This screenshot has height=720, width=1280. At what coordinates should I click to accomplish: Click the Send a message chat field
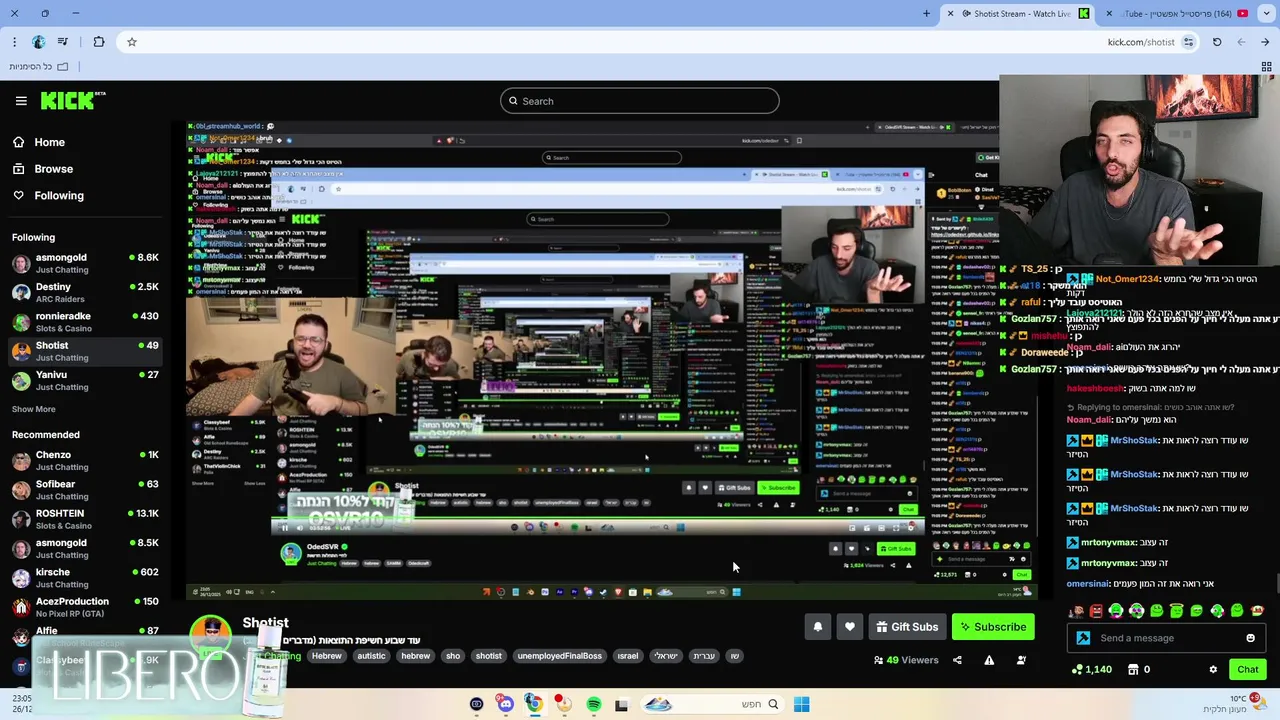[1168, 638]
